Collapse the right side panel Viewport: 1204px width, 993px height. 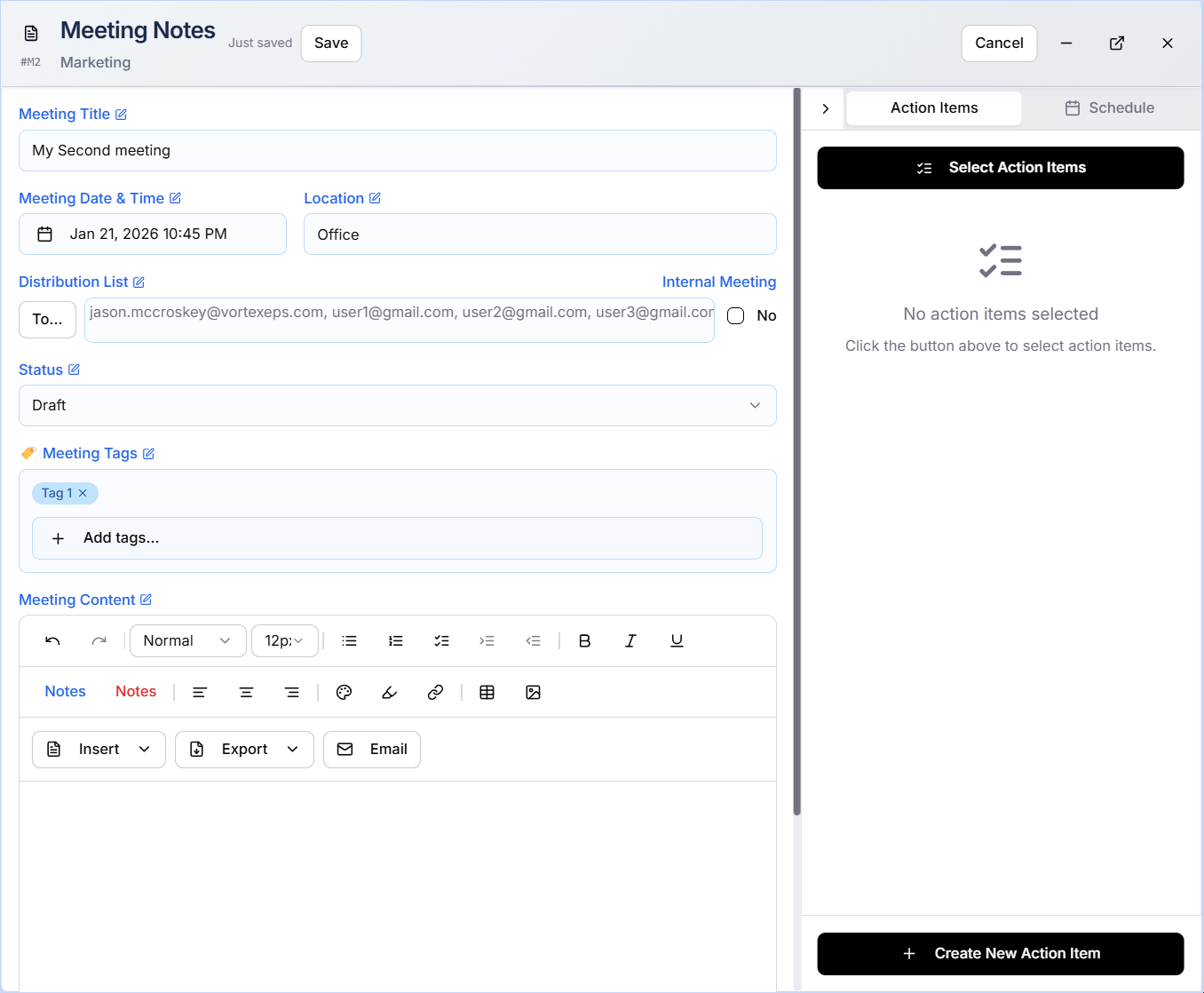click(x=826, y=108)
